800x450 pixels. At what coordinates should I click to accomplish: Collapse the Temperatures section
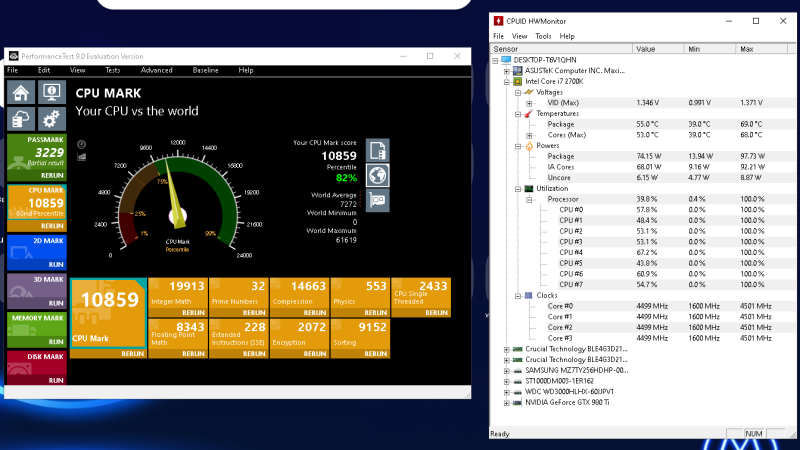coord(518,114)
